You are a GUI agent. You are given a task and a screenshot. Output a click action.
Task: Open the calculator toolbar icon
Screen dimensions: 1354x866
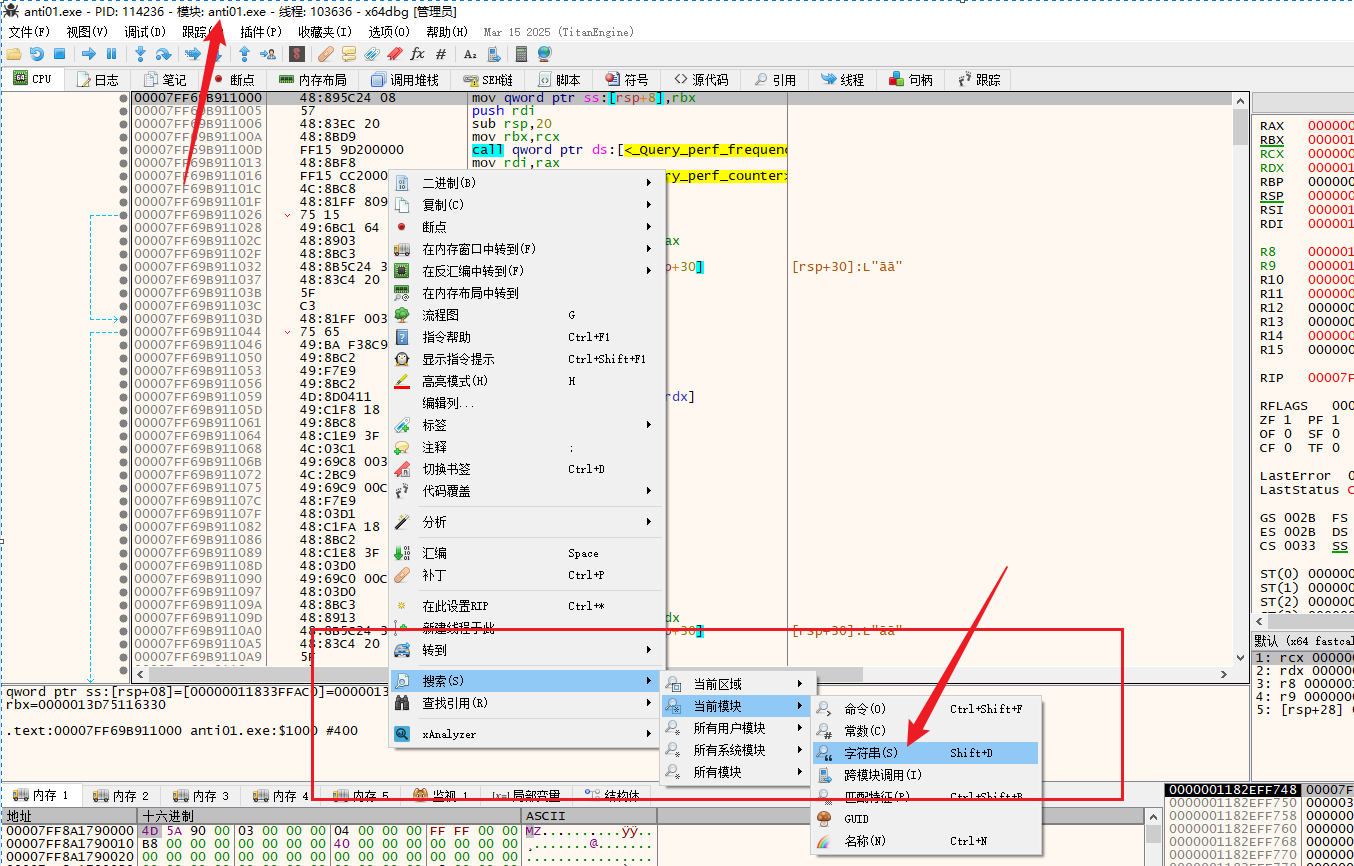tap(521, 54)
